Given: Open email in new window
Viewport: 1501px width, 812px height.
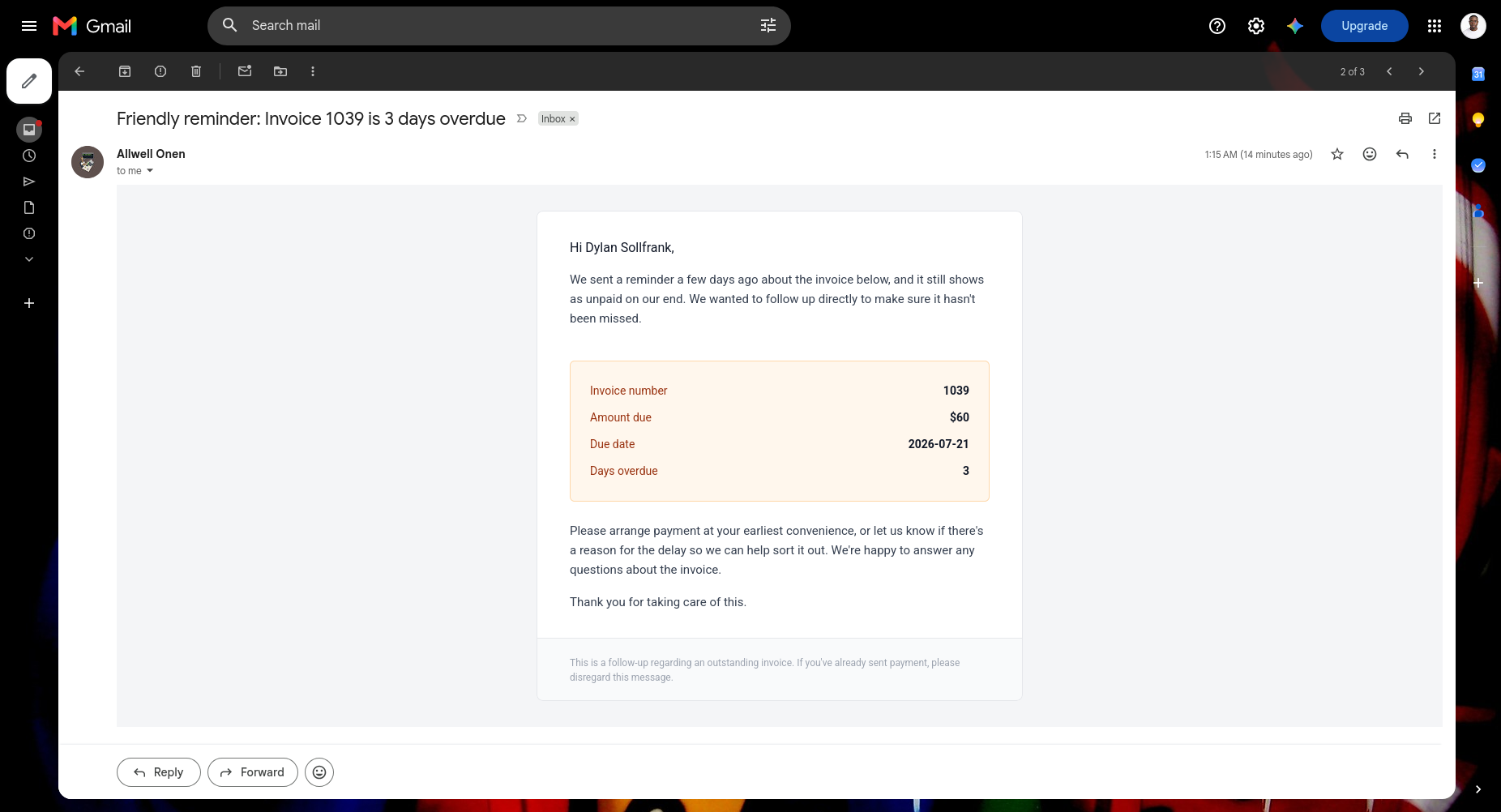Looking at the screenshot, I should [1435, 118].
